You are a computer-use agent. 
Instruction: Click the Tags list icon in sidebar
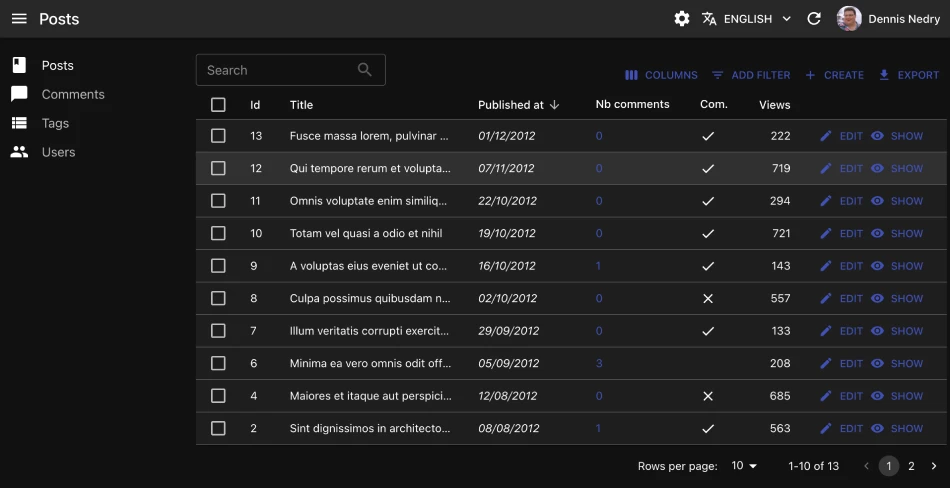(19, 123)
